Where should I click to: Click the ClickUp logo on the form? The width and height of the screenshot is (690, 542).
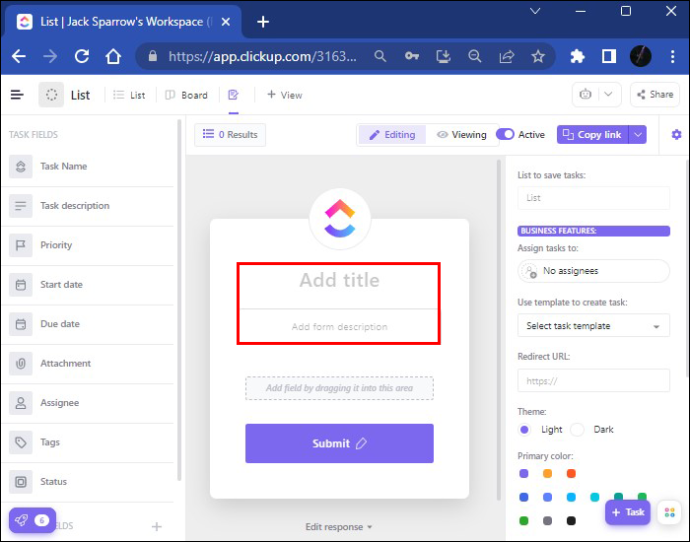[x=340, y=219]
